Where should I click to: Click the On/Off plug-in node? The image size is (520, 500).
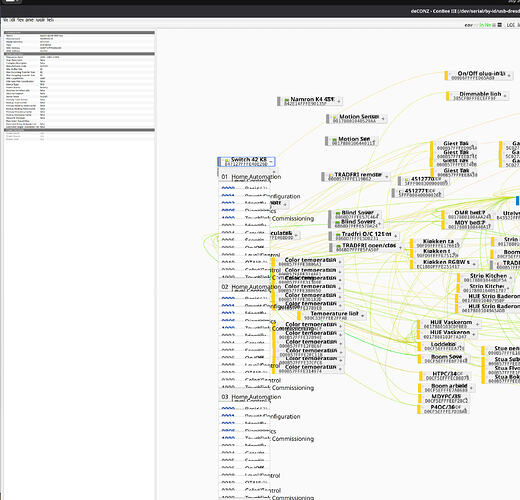point(479,75)
